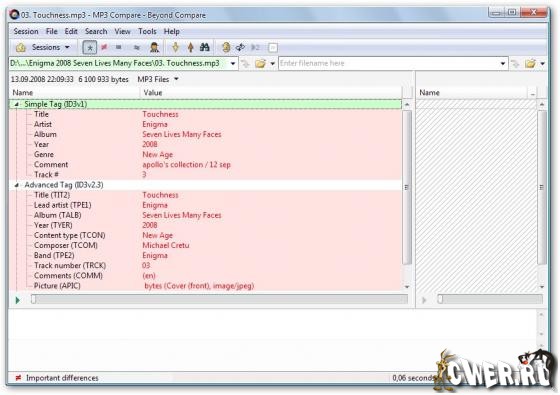
Task: Open the Tools menu
Action: click(147, 31)
